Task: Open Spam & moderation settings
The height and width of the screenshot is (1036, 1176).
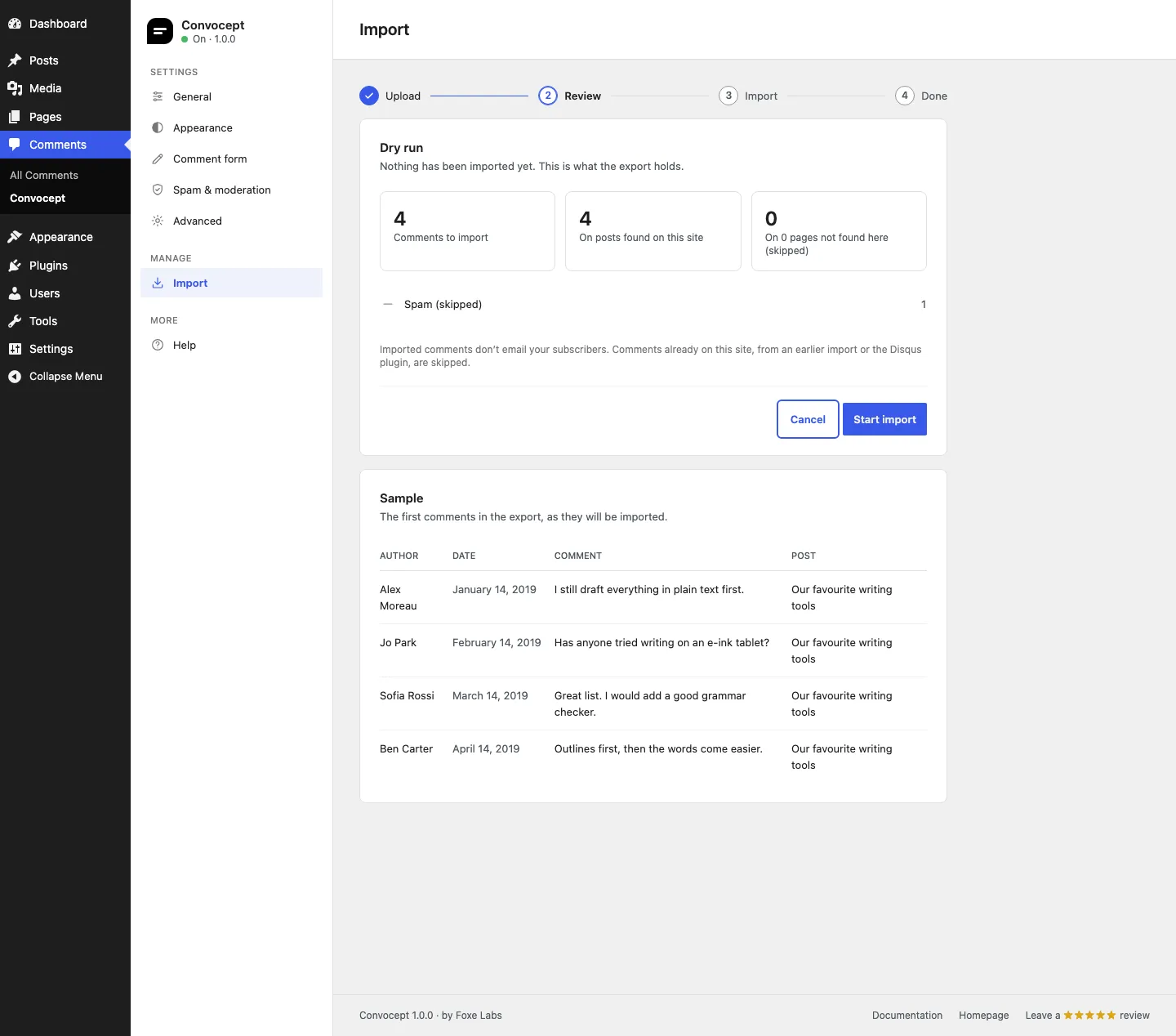Action: pos(231,190)
